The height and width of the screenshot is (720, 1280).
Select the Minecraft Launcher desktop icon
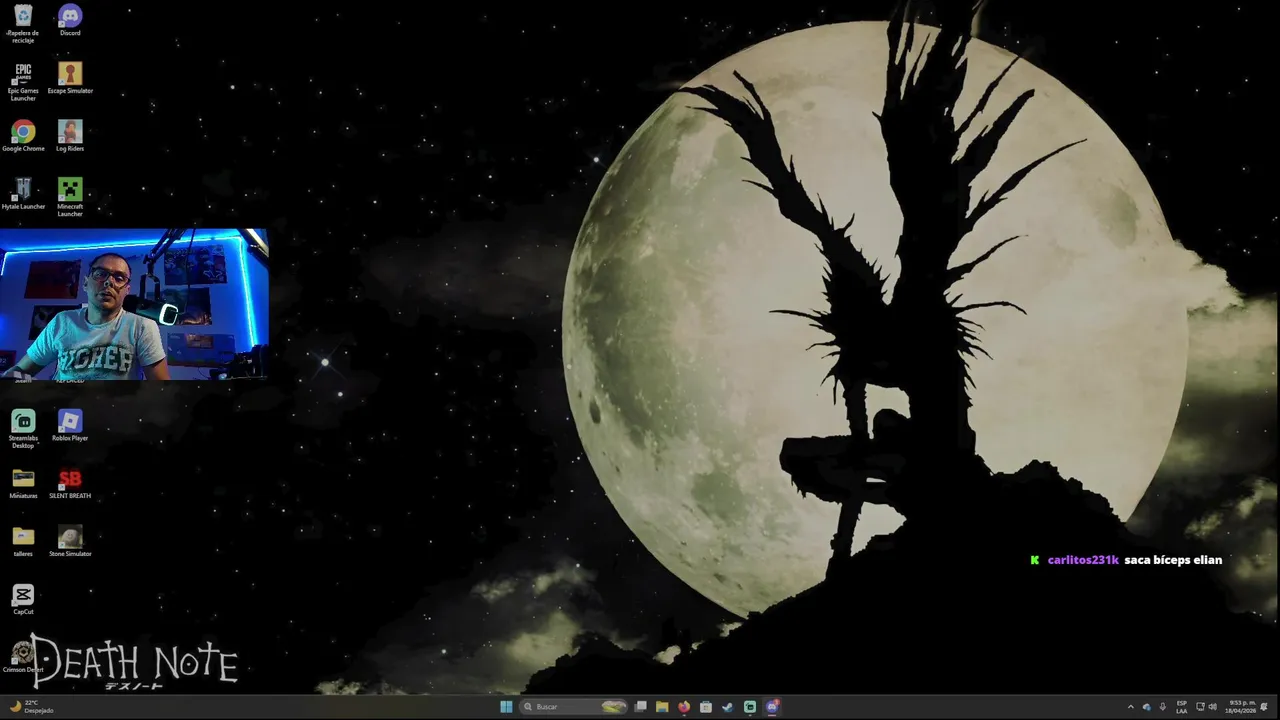click(70, 197)
